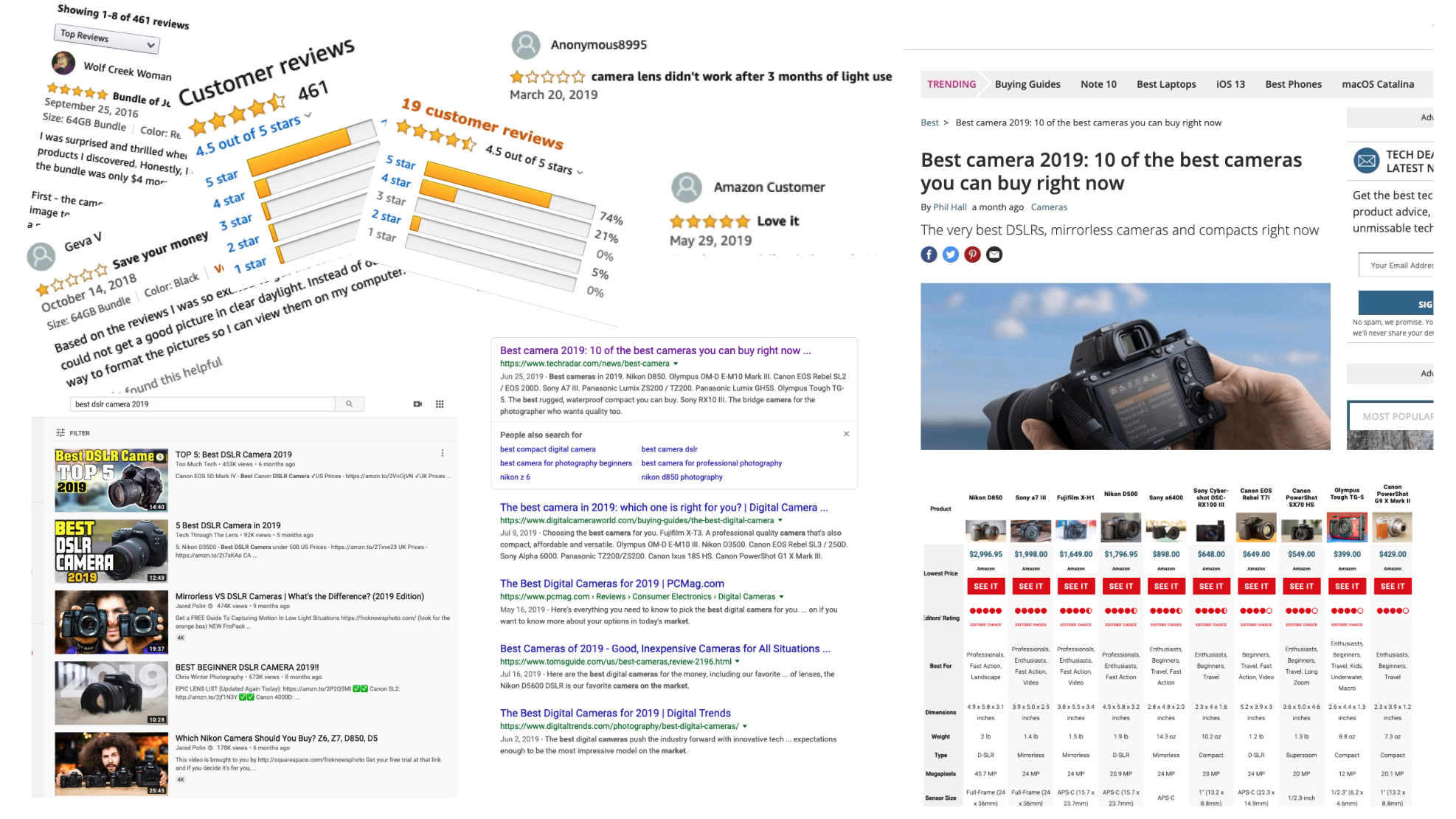
Task: Click 'best camera dslr' related search
Action: point(669,449)
